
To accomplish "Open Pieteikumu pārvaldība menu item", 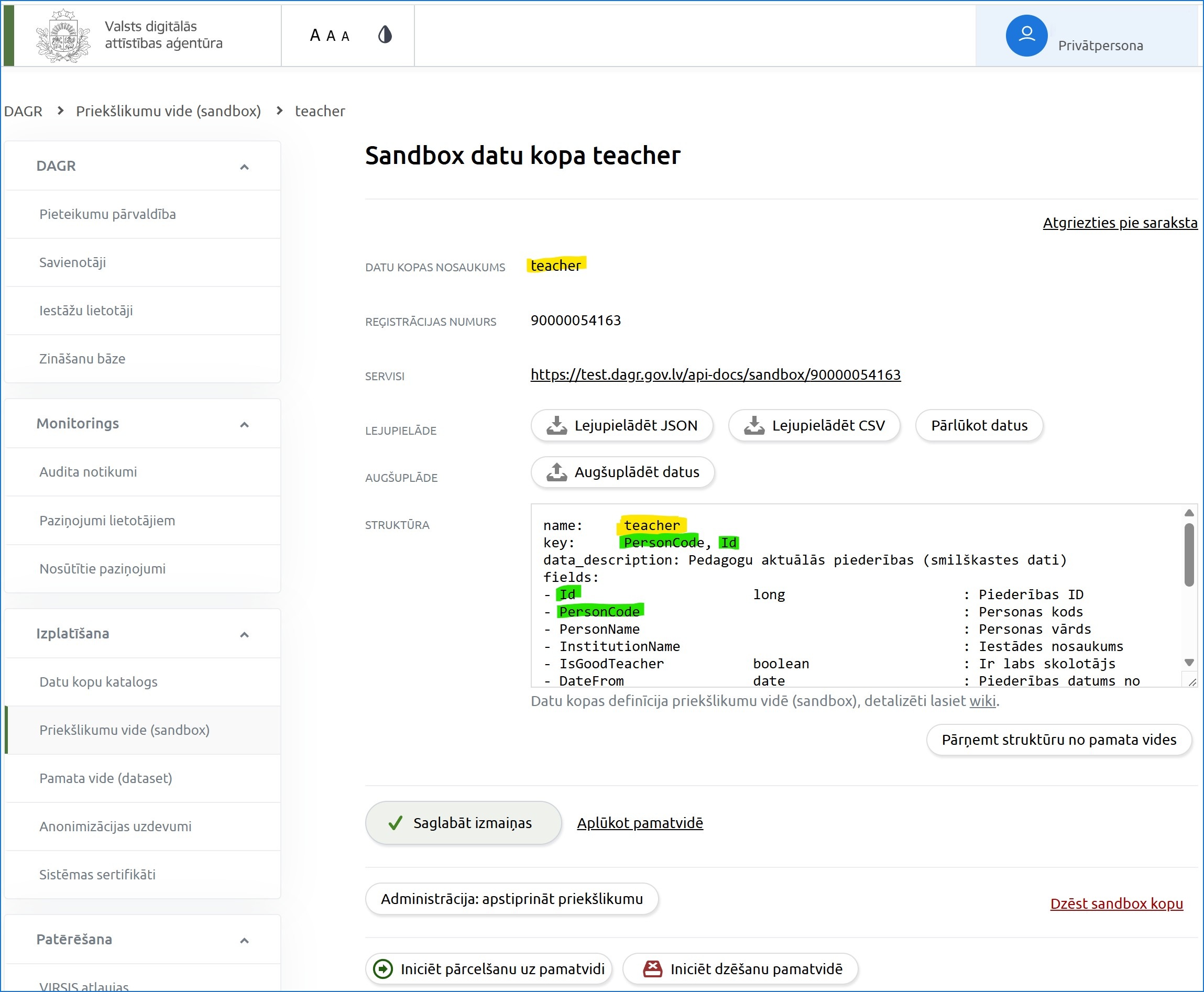I will tap(143, 214).
